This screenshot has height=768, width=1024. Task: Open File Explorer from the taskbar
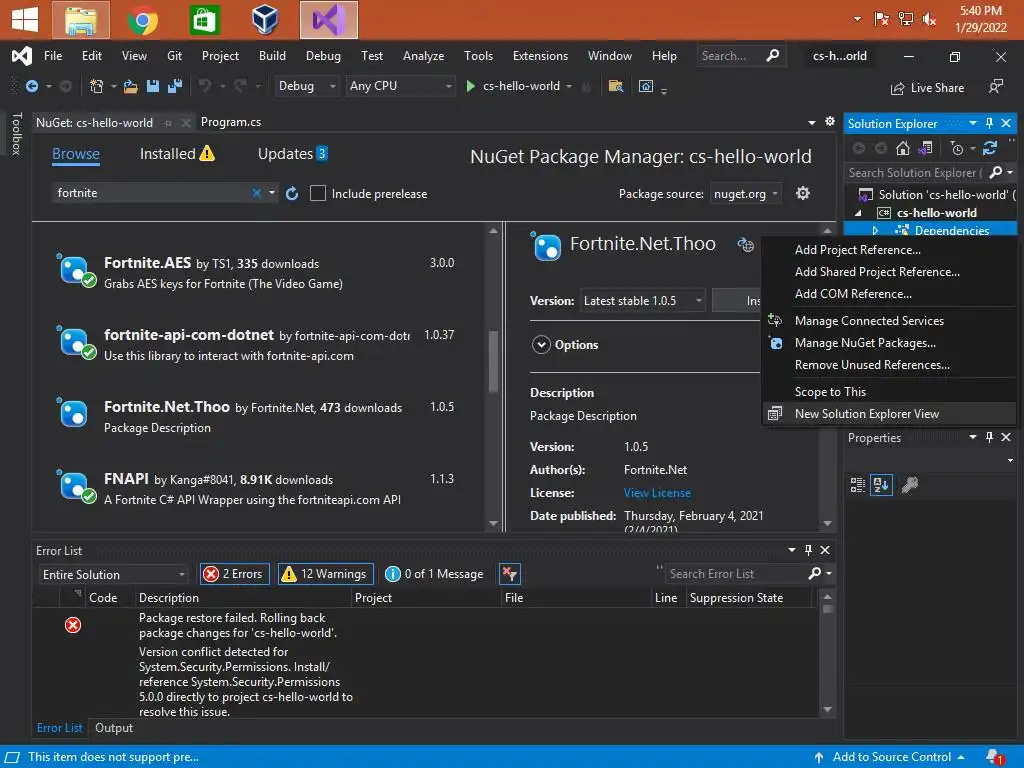(81, 20)
